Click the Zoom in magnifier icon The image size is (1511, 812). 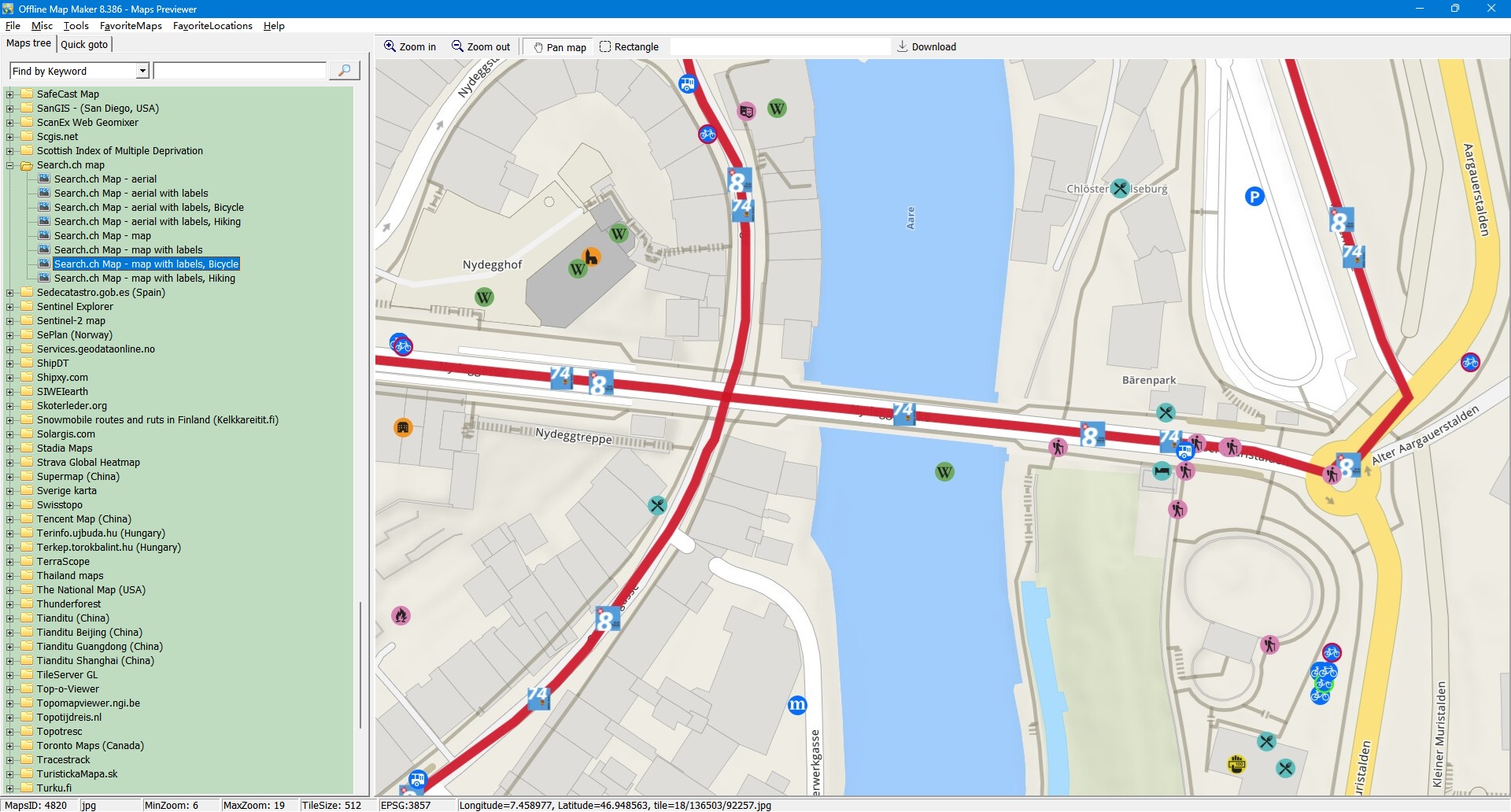[390, 46]
